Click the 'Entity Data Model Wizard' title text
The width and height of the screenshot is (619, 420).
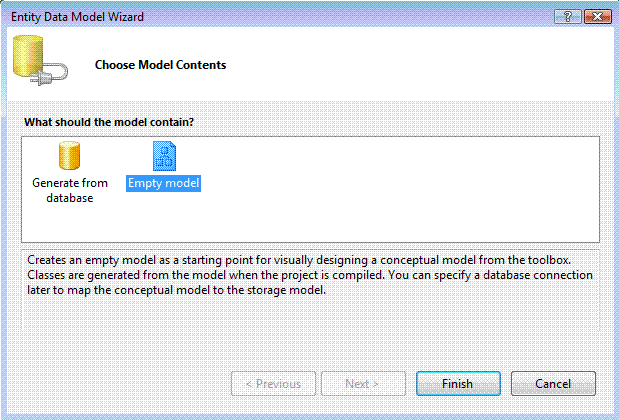(77, 17)
